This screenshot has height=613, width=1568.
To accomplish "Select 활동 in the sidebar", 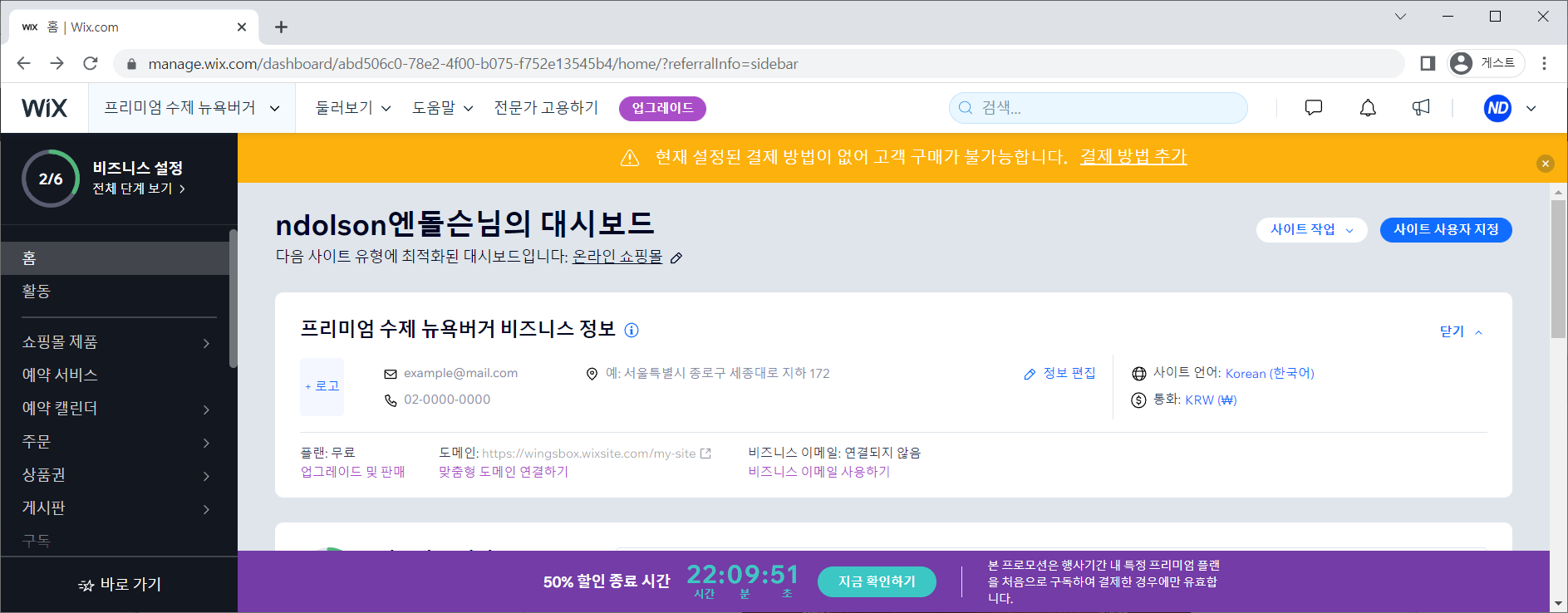I will [115, 292].
